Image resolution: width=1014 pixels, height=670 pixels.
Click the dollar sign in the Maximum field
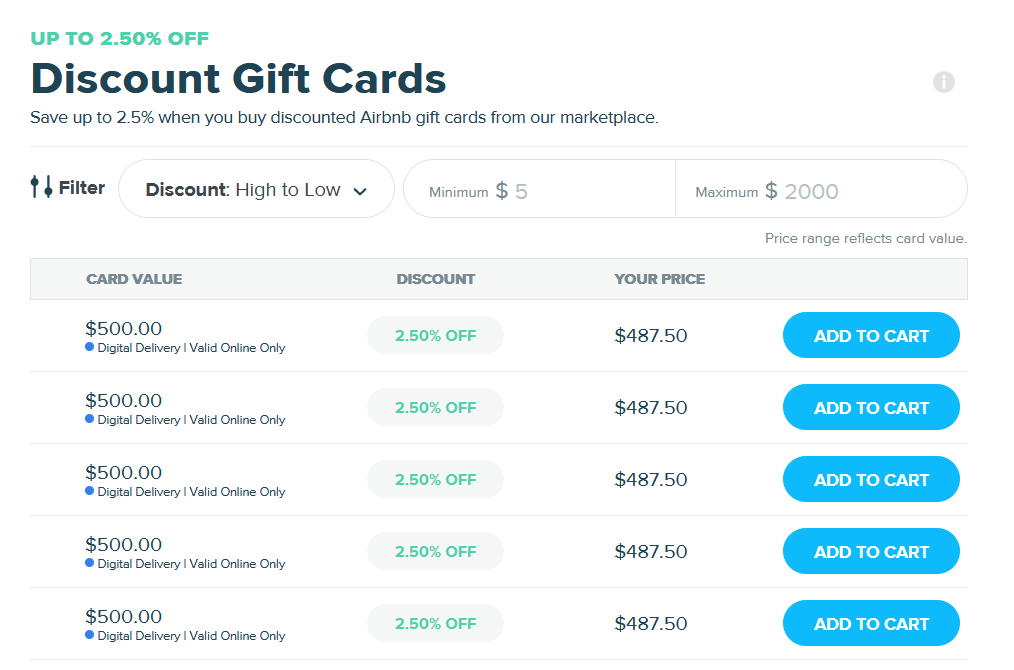click(770, 188)
